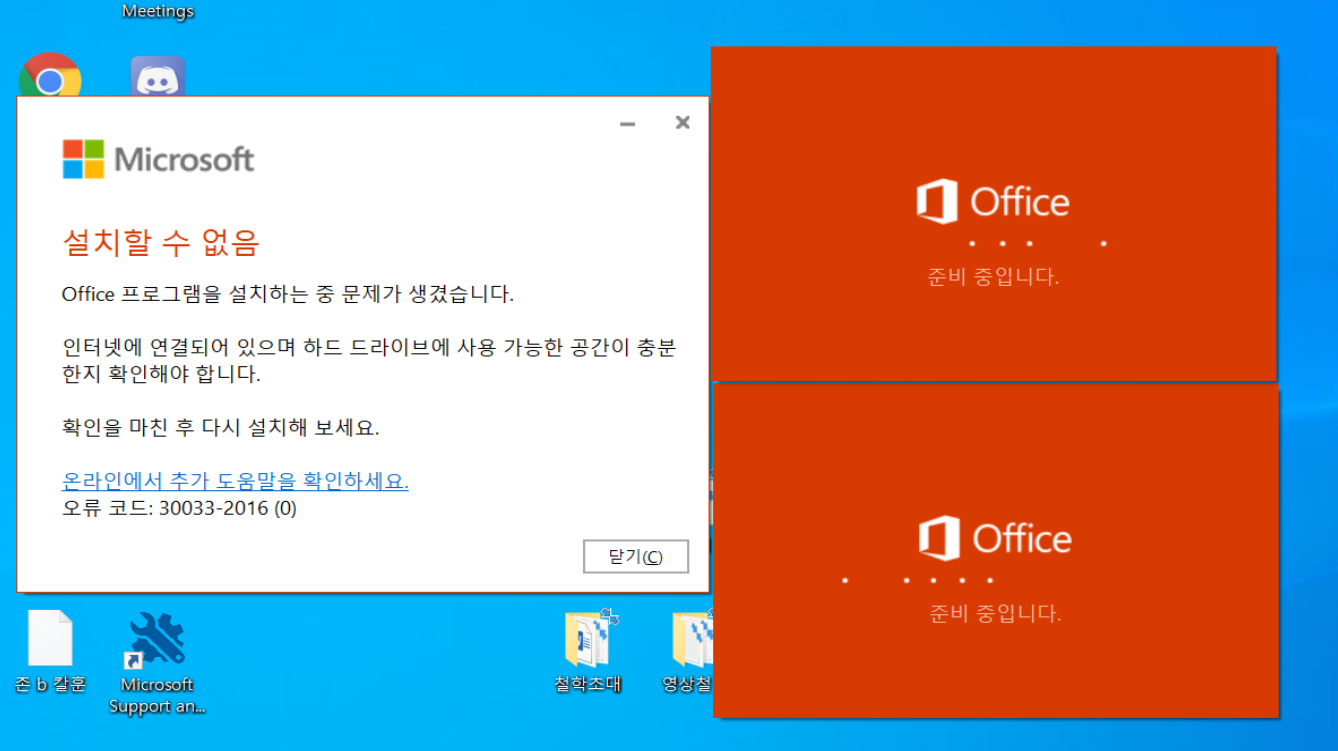Click the Office 프로그램을 설치하는 중 문제가 생겼습니다 message

pyautogui.click(x=288, y=294)
